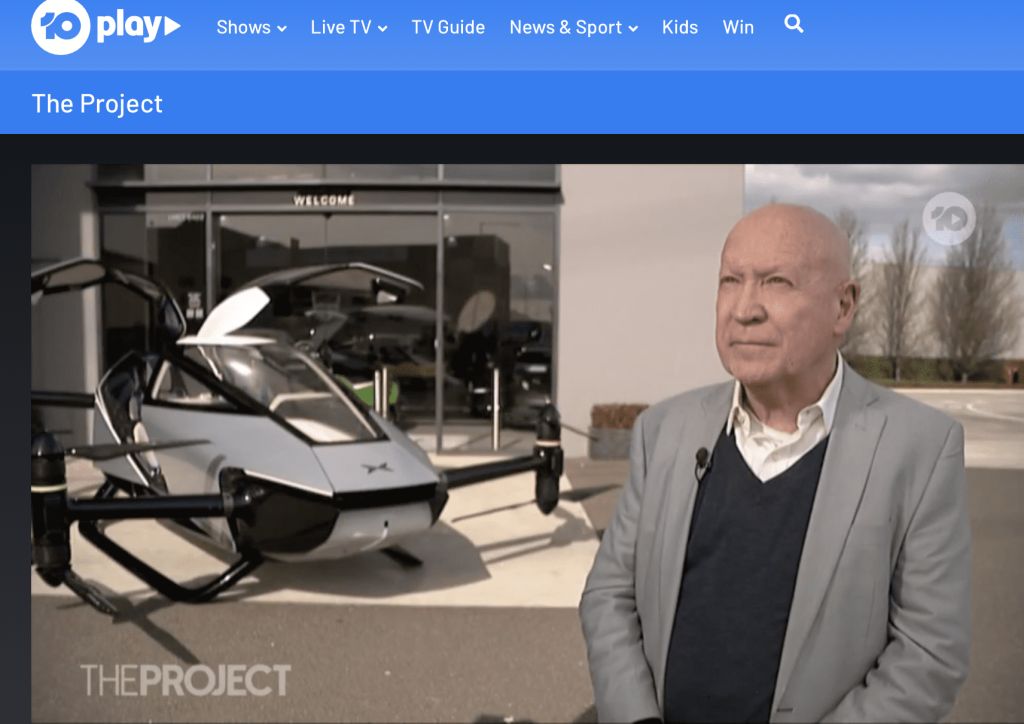
Task: Select the Live TV menu item
Action: pyautogui.click(x=340, y=28)
